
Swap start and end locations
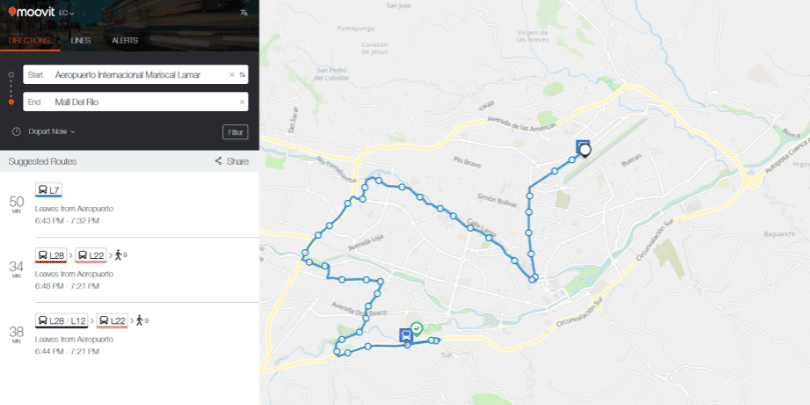click(242, 75)
